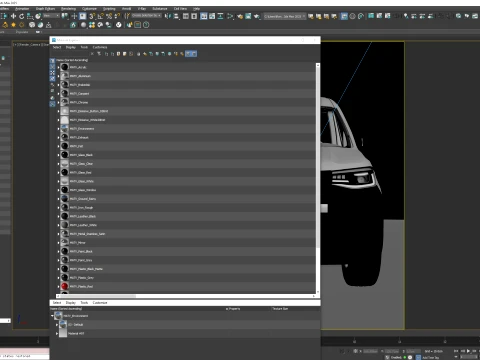
Task: Select the Rotate tool in main toolbar
Action: pos(22,16)
